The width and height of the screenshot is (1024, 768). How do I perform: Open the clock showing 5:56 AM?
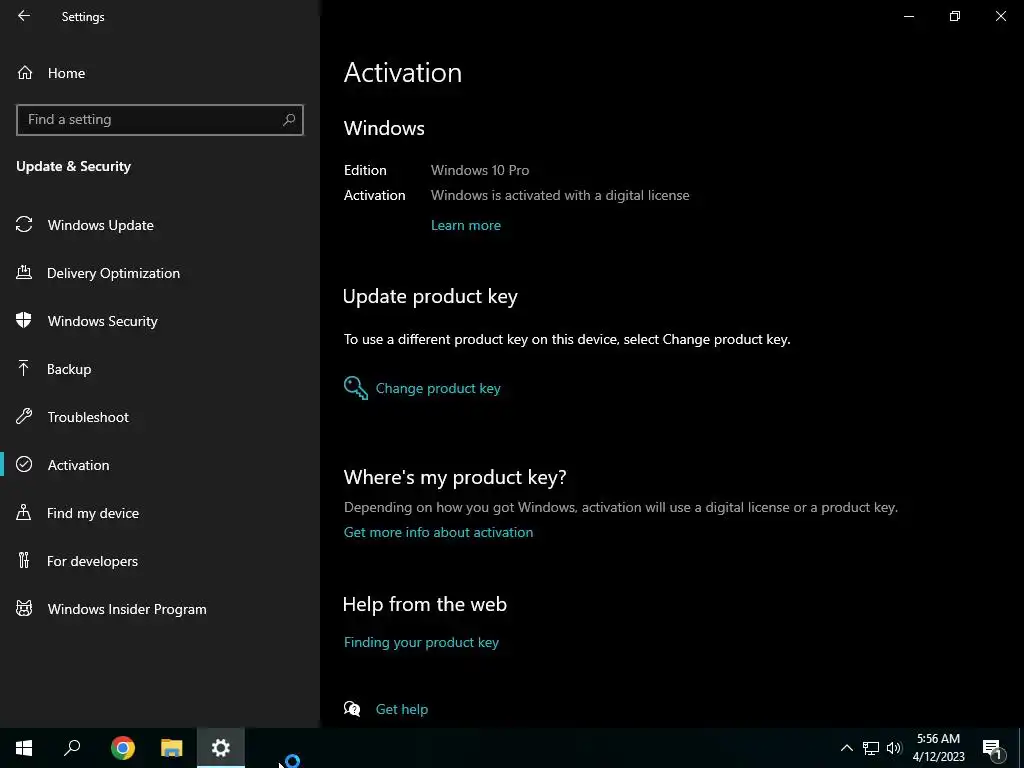click(938, 748)
